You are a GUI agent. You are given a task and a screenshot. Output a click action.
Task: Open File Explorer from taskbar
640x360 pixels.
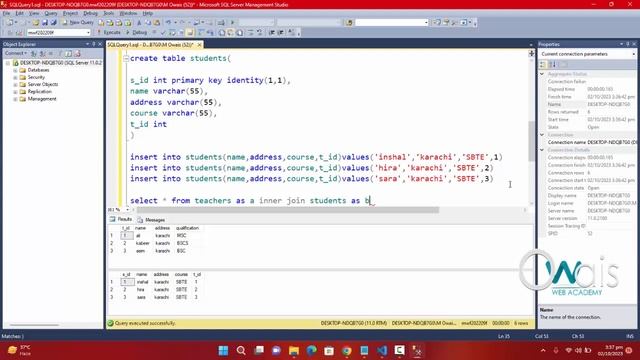[294, 351]
